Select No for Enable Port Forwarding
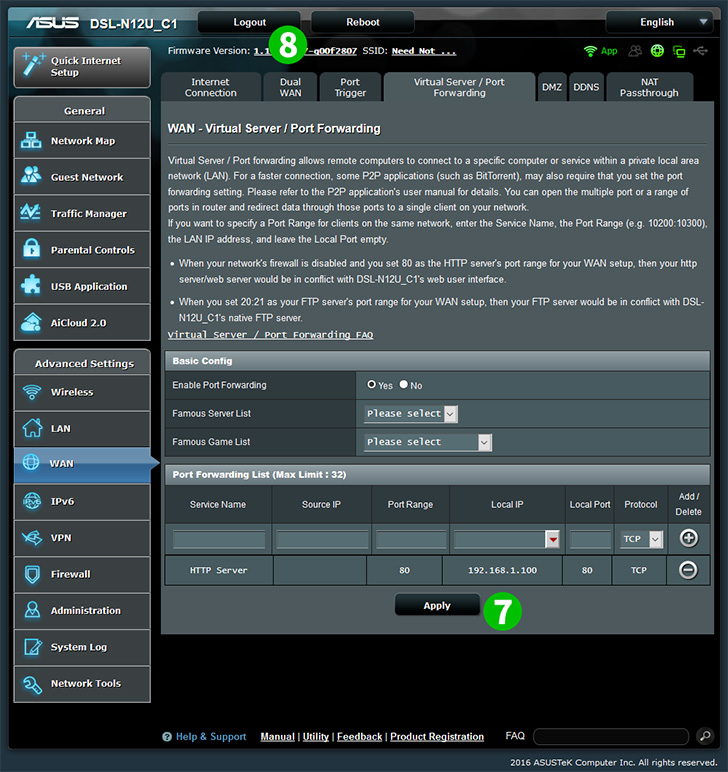The width and height of the screenshot is (728, 772). (404, 385)
